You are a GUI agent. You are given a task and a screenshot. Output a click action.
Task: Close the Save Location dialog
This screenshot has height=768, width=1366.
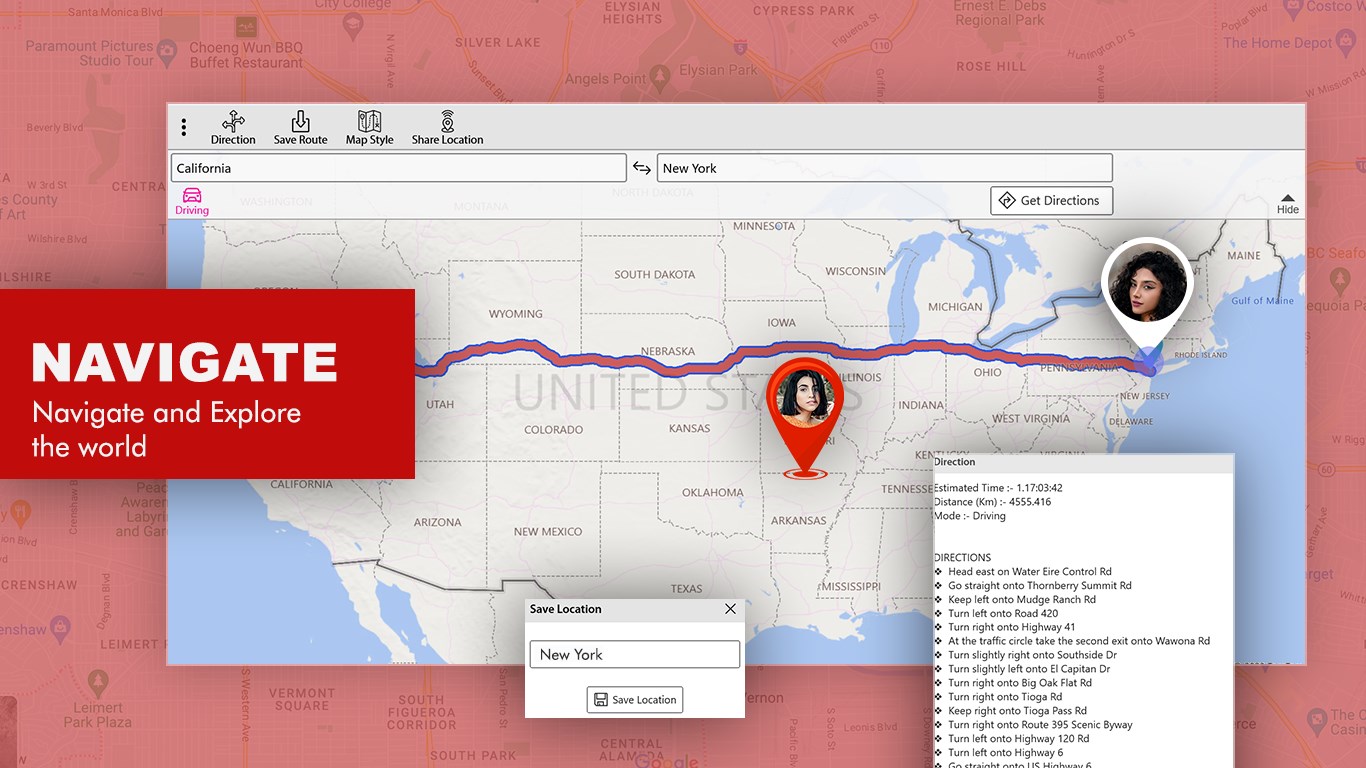(x=730, y=609)
